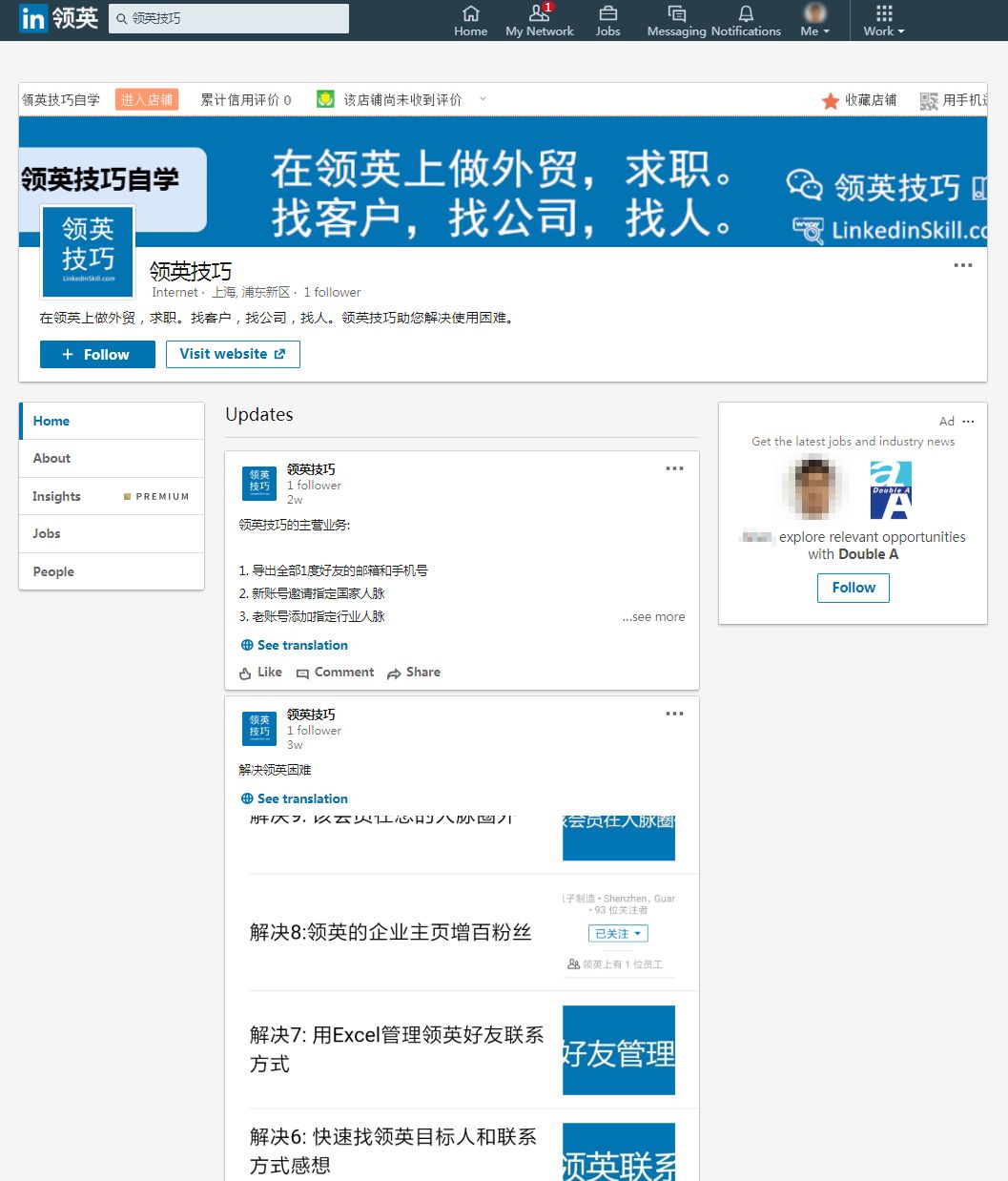The width and height of the screenshot is (1008, 1181).
Task: Click the Visit website button
Action: (x=233, y=354)
